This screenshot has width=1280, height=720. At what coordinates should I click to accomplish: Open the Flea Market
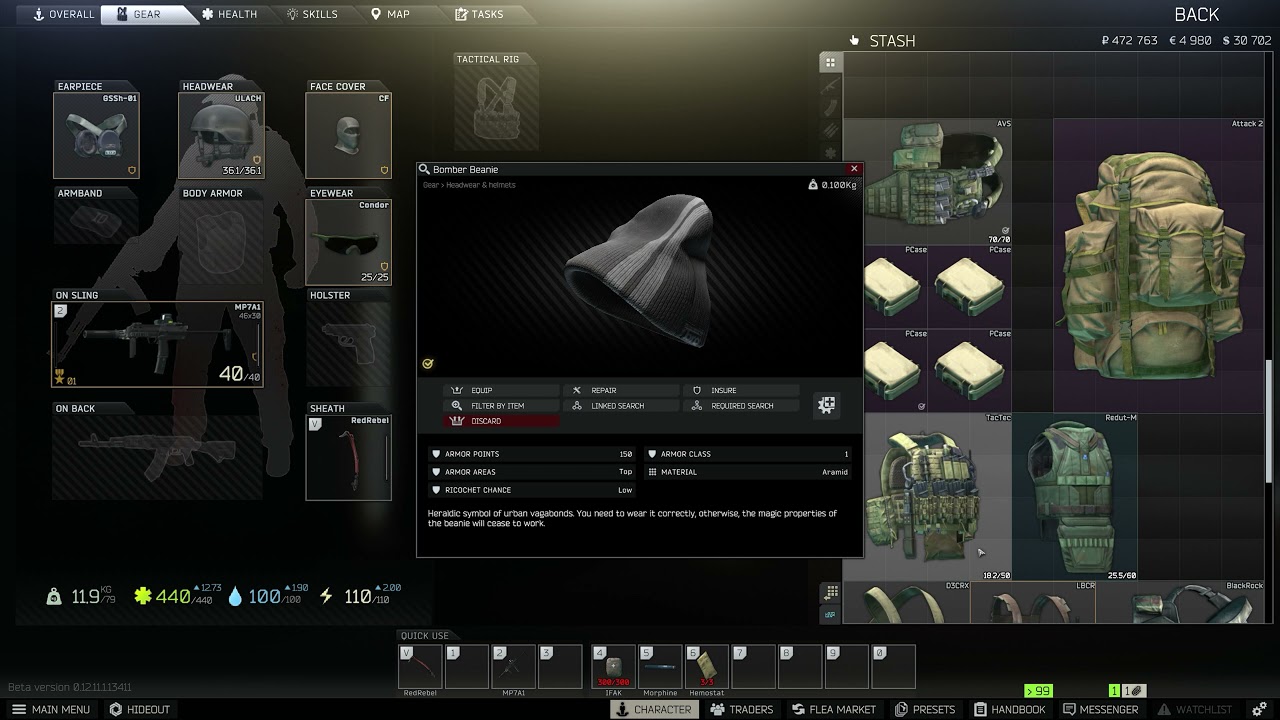833,709
